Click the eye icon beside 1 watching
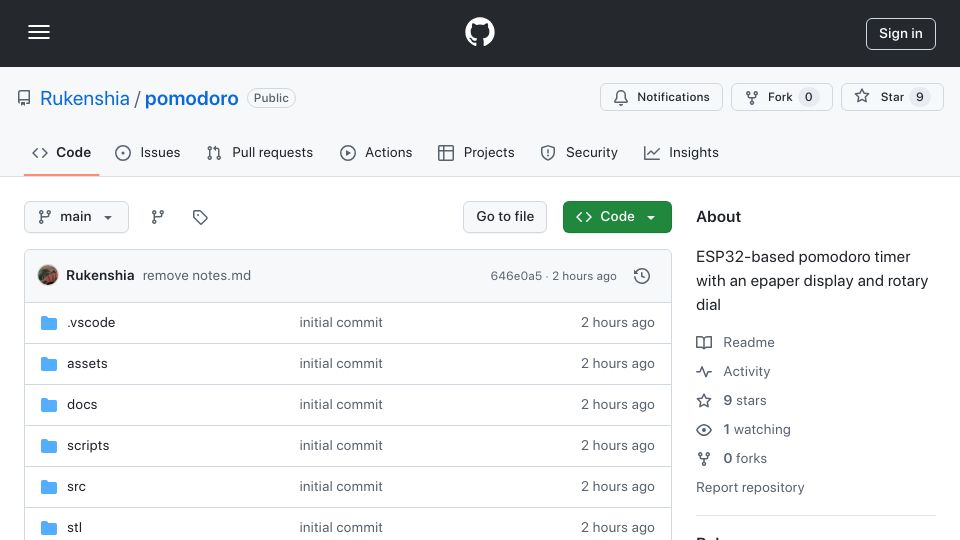The width and height of the screenshot is (960, 540). [x=704, y=430]
